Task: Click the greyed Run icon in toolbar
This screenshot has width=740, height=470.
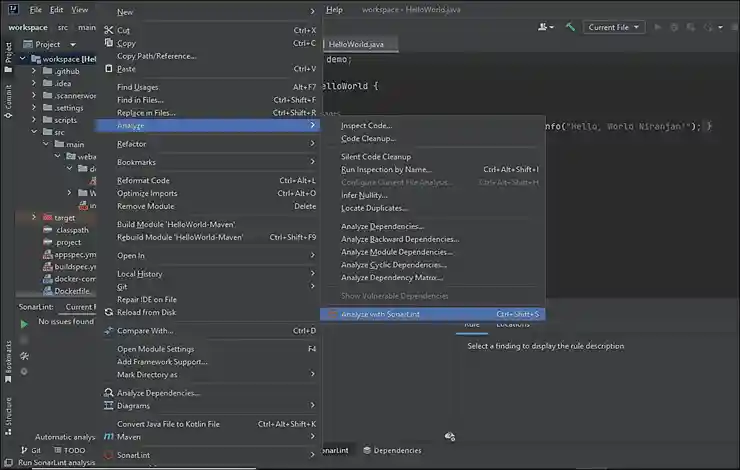Action: 657,27
